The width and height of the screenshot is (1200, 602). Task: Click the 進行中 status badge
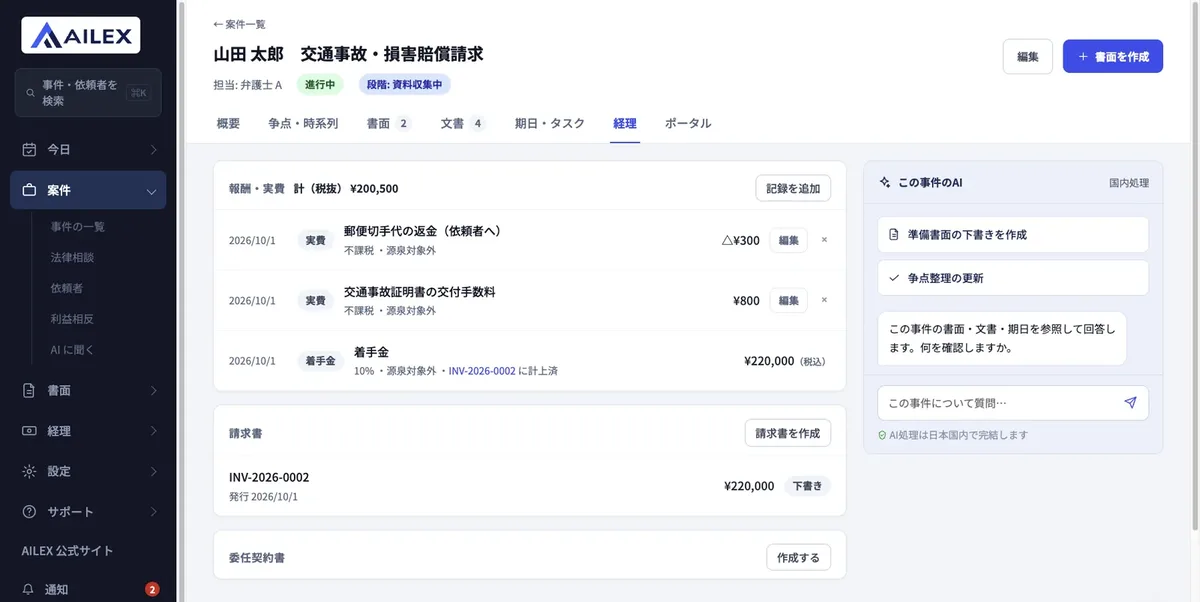pos(319,85)
